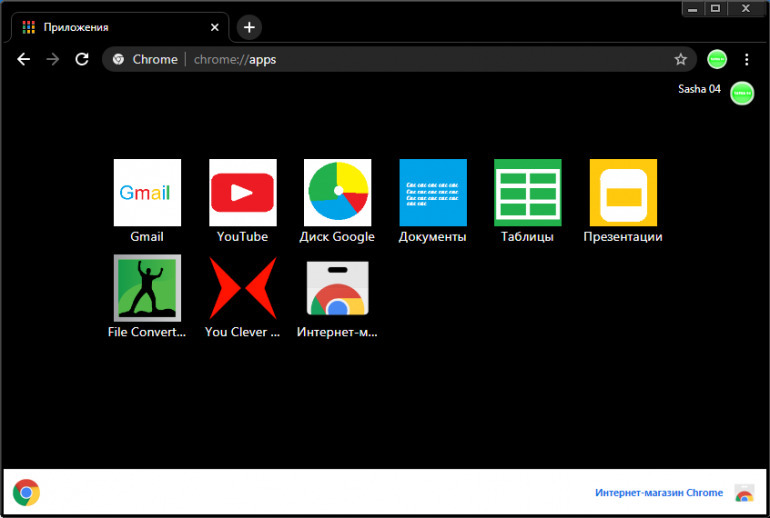Go back to the previous page
Screen dimensions: 770x518
23,59
